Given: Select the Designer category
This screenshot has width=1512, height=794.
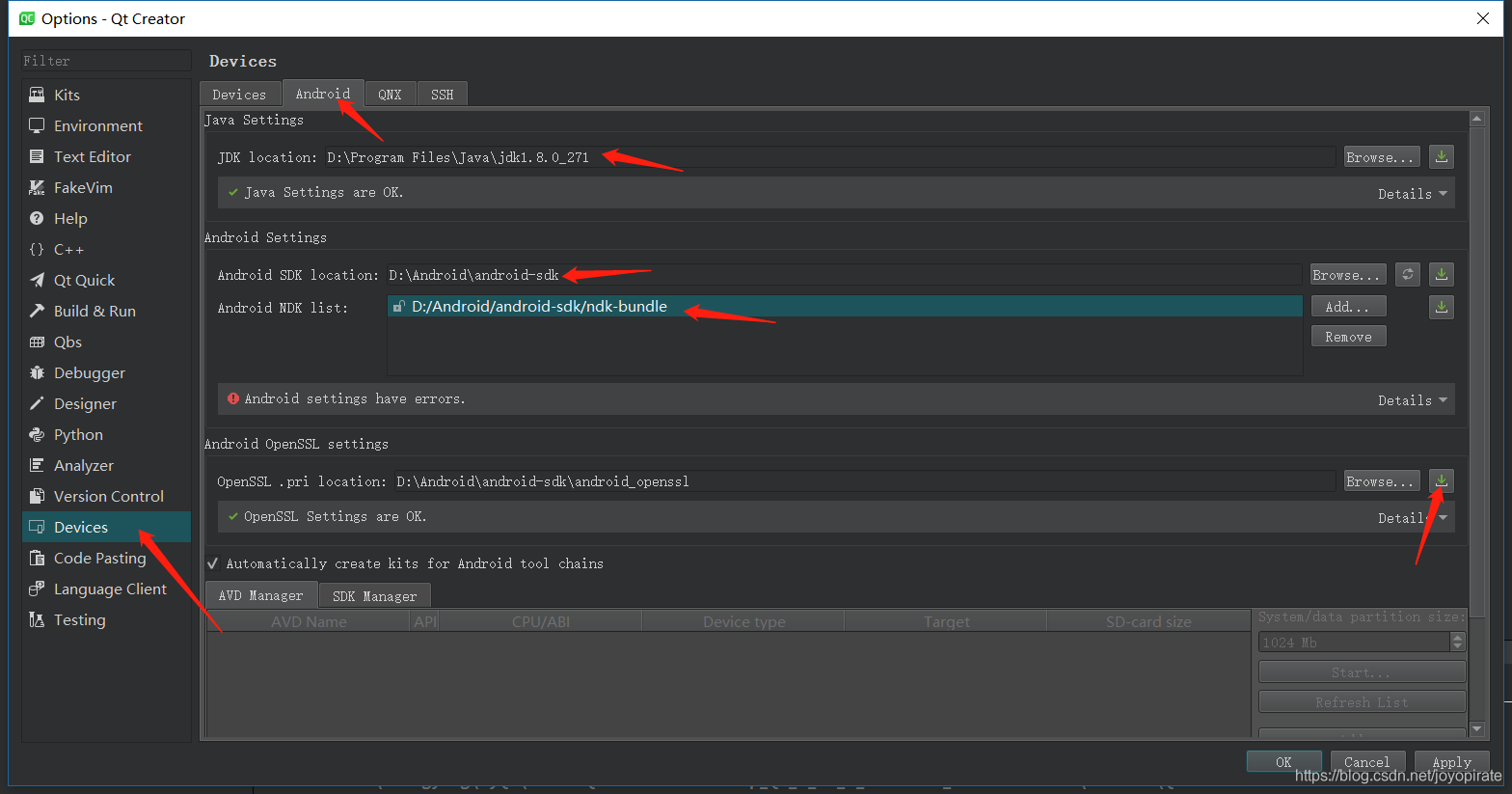Looking at the screenshot, I should point(106,403).
